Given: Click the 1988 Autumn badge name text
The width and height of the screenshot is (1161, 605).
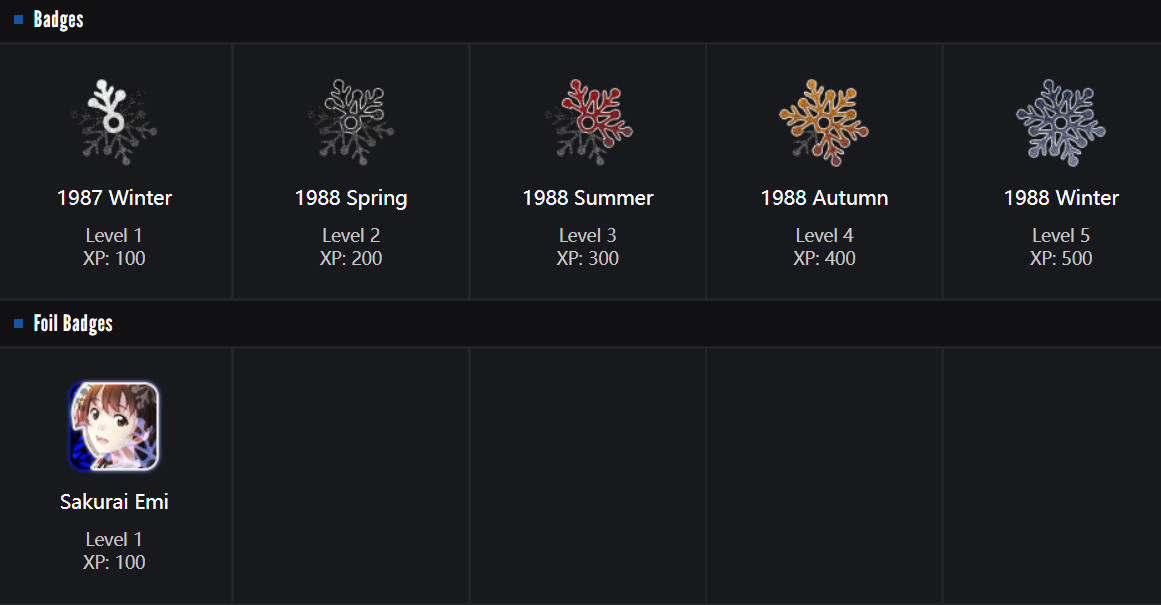Looking at the screenshot, I should click(x=824, y=198).
